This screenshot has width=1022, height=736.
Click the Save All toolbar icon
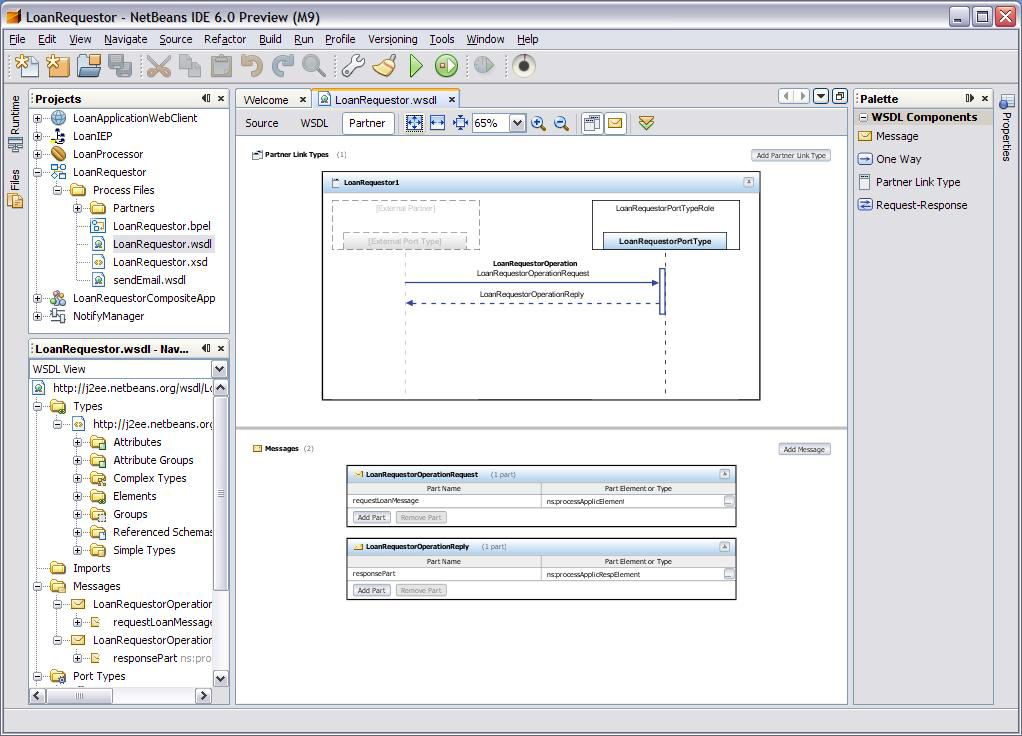(x=120, y=66)
